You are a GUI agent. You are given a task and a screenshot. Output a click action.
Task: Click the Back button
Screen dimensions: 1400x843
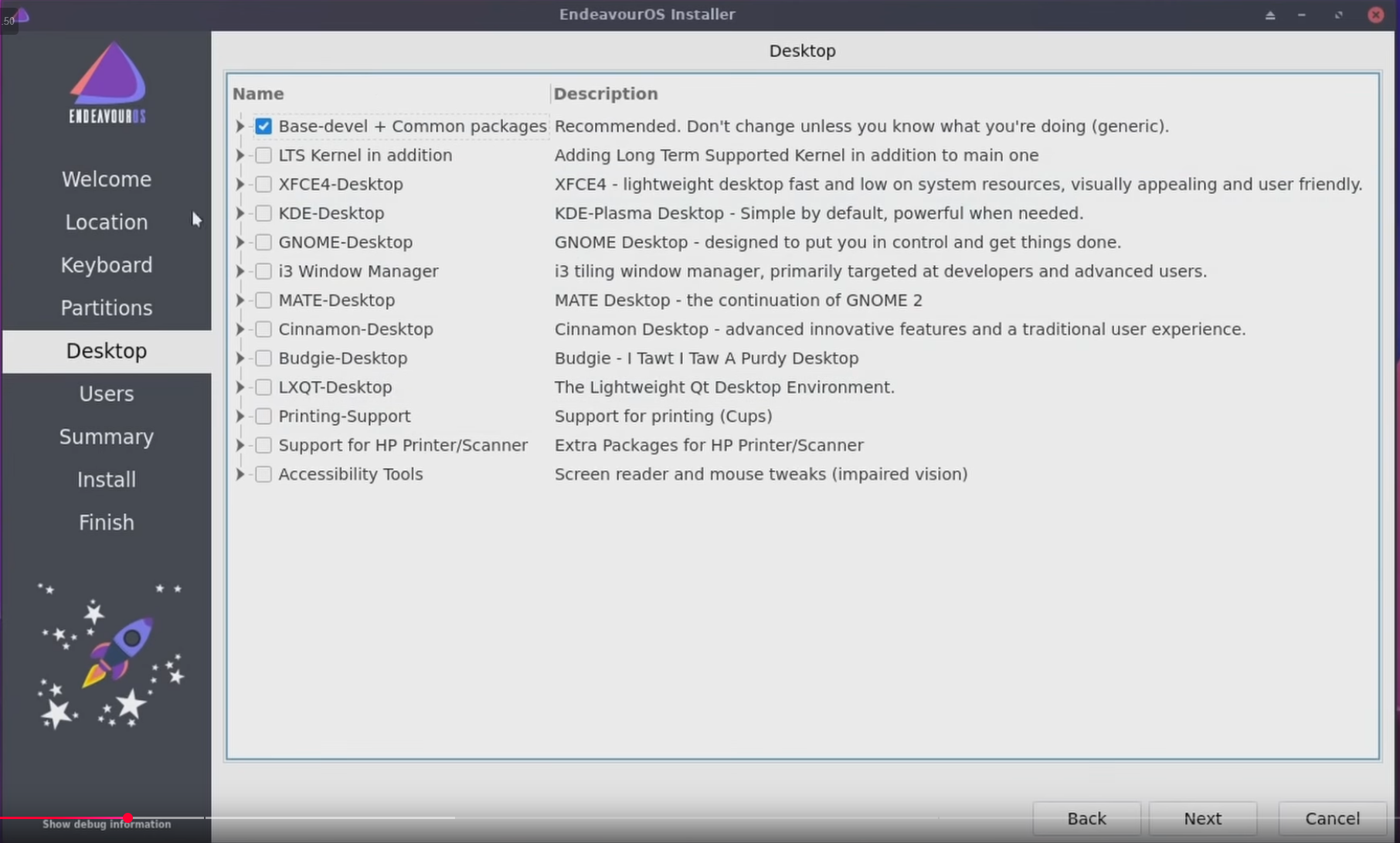click(x=1086, y=818)
